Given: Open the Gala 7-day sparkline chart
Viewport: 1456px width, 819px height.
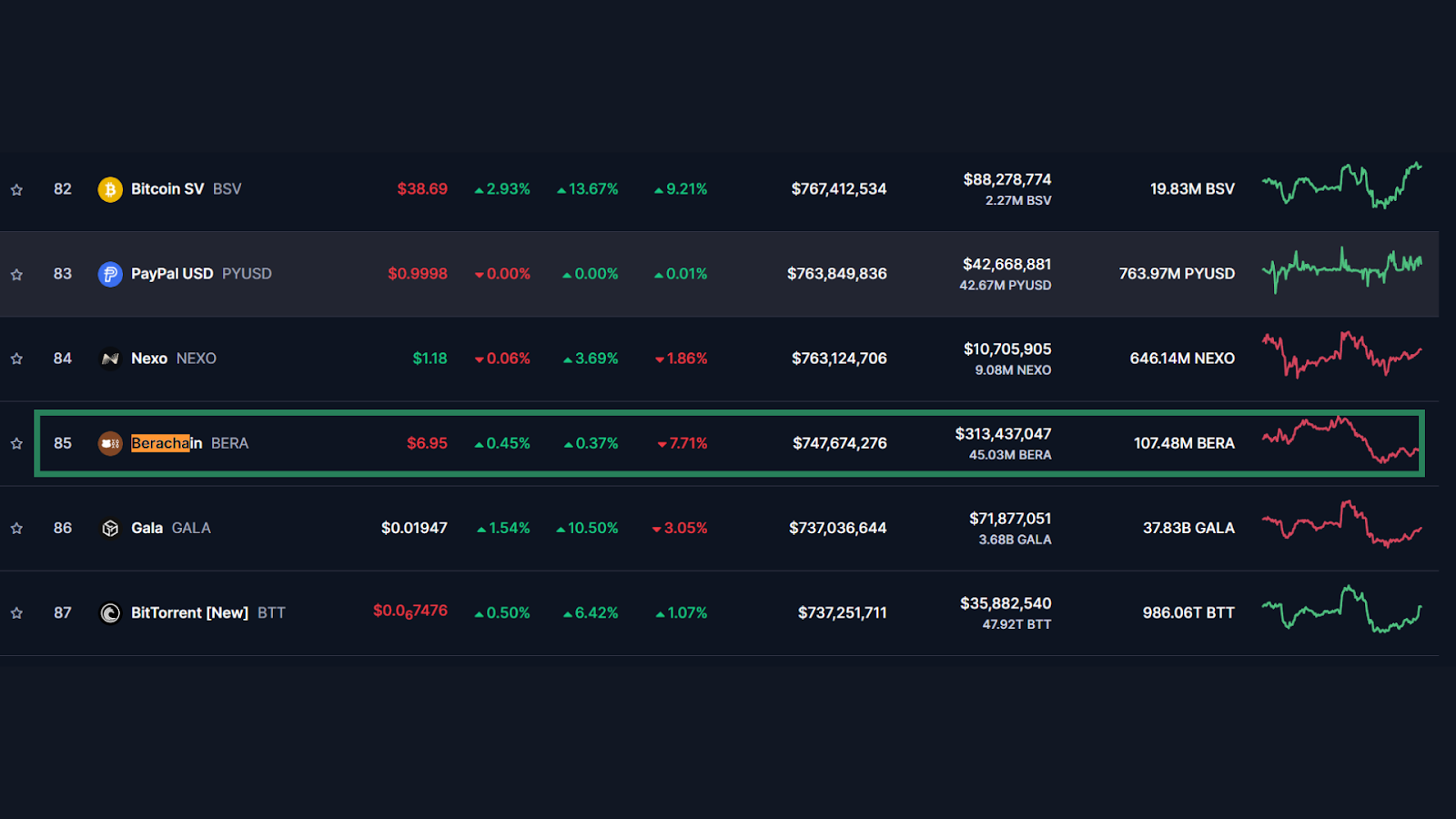Looking at the screenshot, I should coord(1342,528).
